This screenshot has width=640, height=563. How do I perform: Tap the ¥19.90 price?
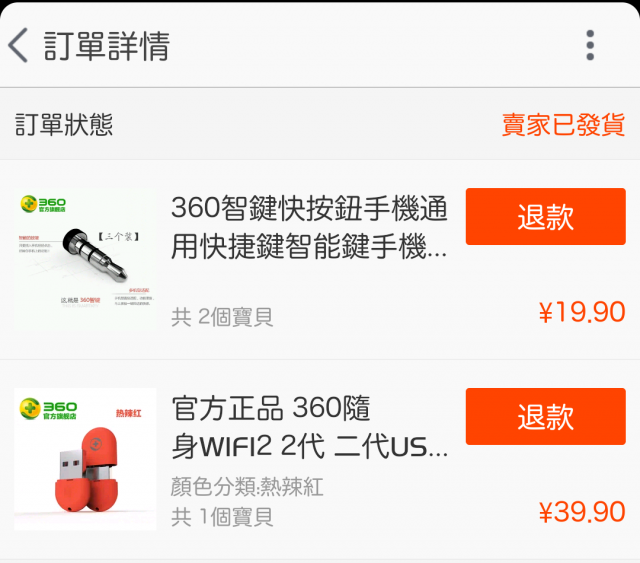click(x=582, y=312)
